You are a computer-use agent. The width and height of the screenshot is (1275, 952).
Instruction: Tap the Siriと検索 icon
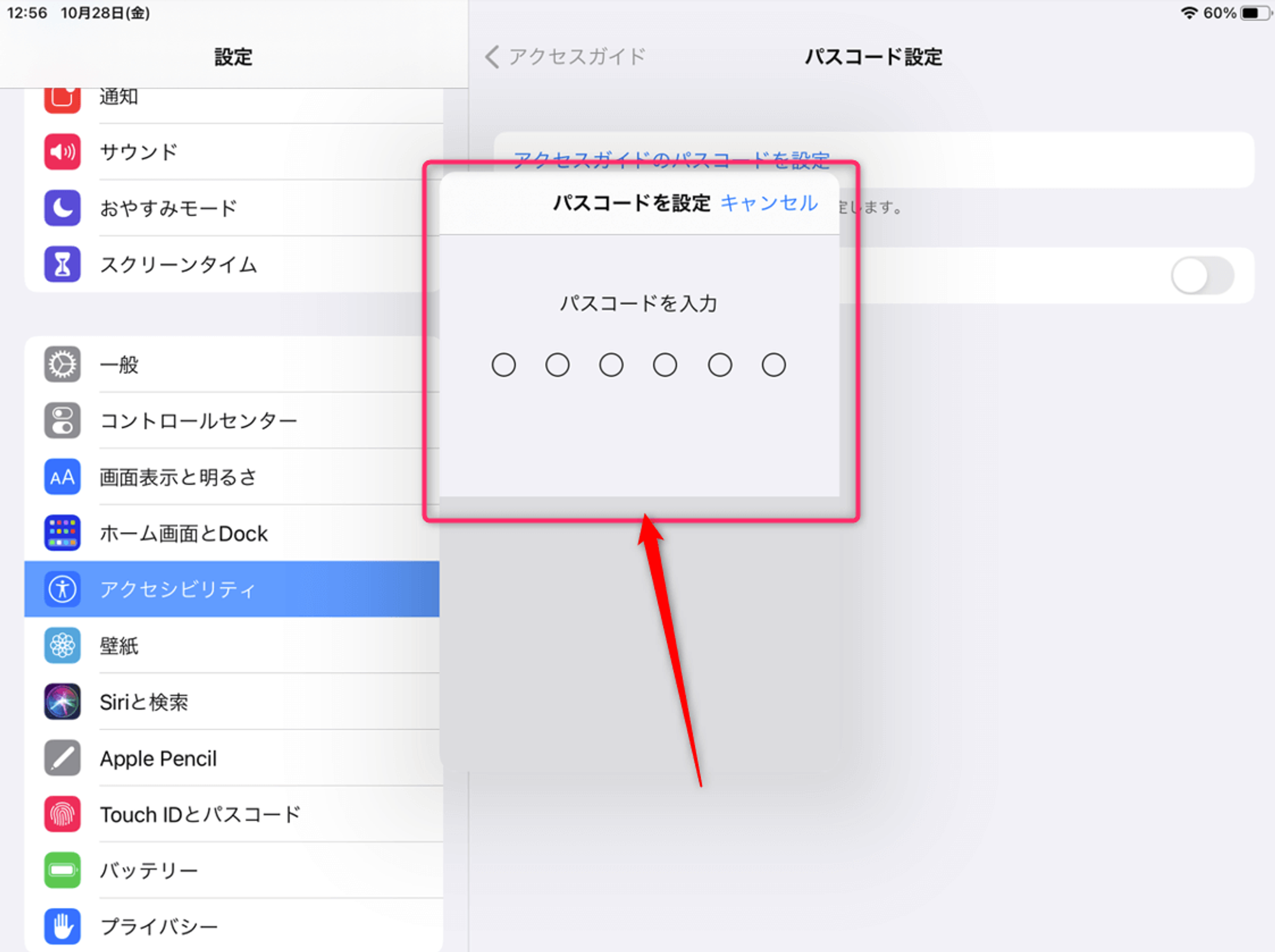[62, 702]
